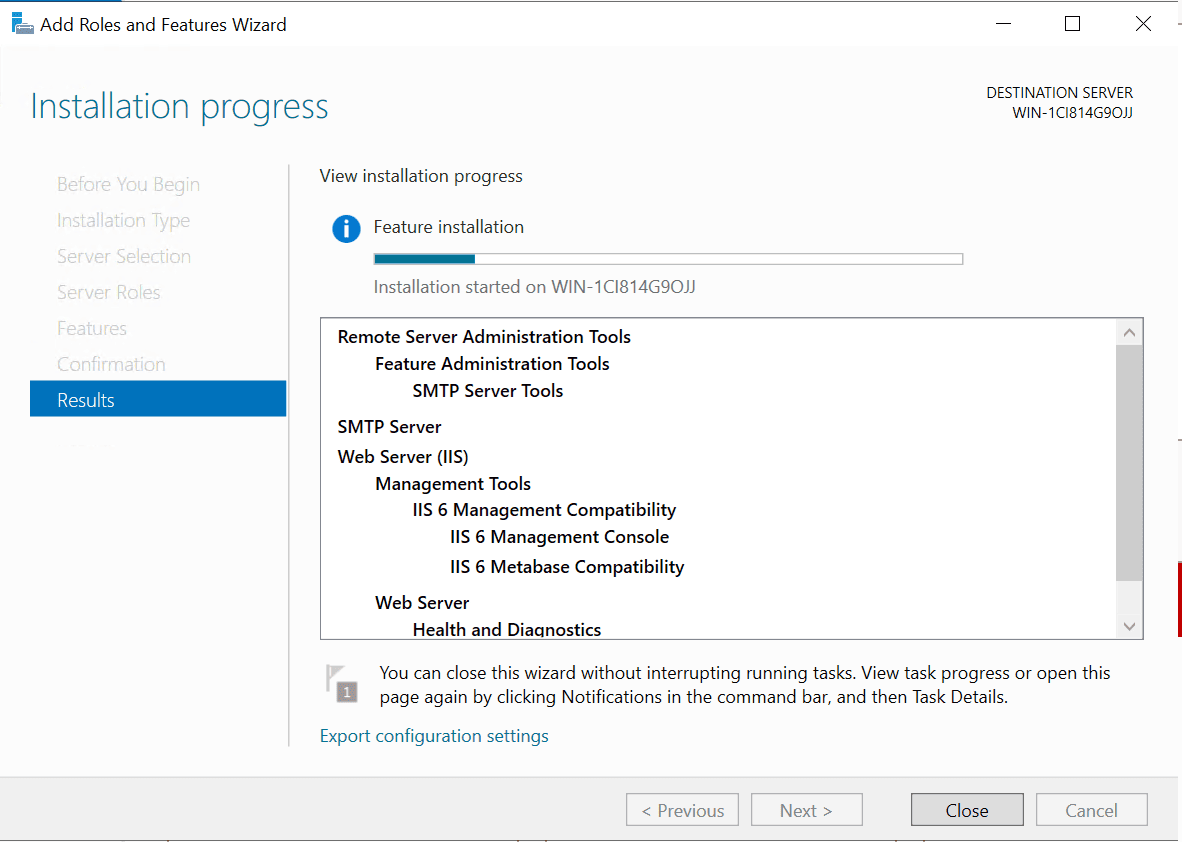This screenshot has width=1182, height=842.
Task: Open the Server Roles step
Action: pyautogui.click(x=108, y=292)
